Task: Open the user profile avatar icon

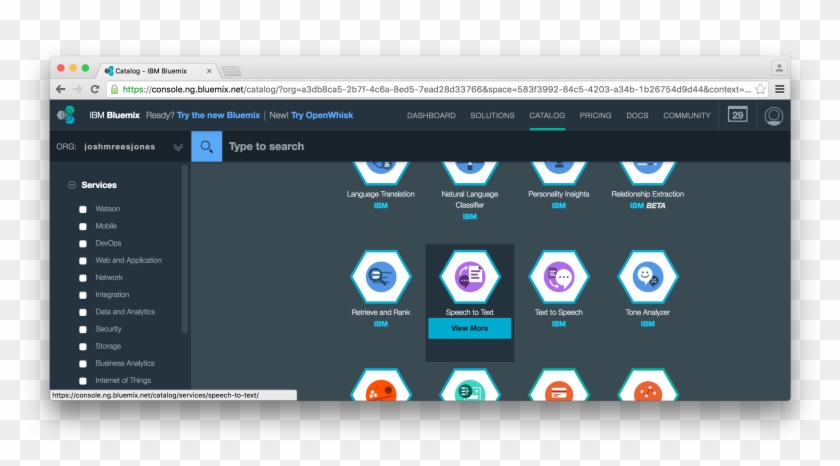Action: (774, 116)
